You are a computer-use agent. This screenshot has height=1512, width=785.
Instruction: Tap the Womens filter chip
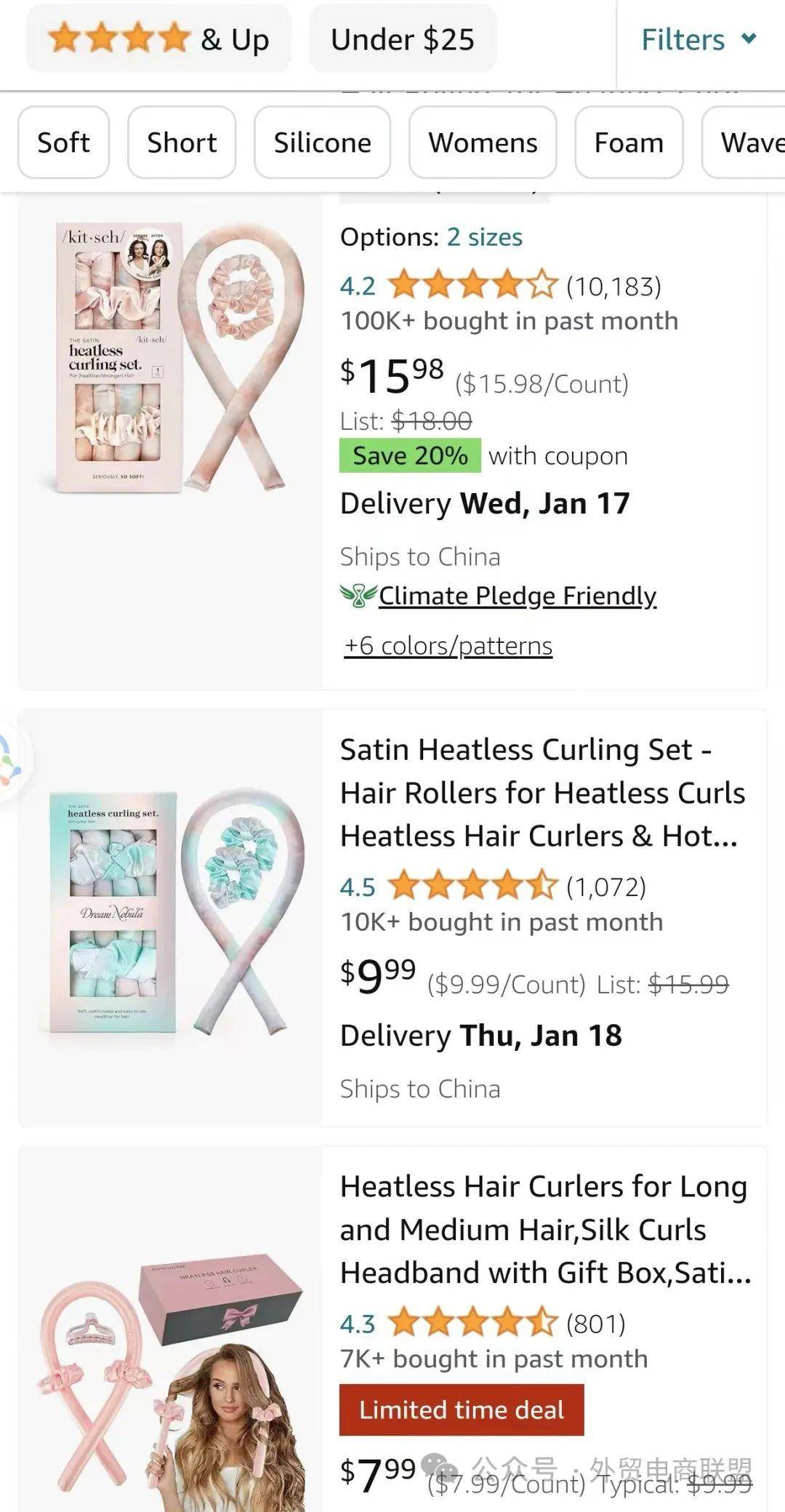pos(483,143)
